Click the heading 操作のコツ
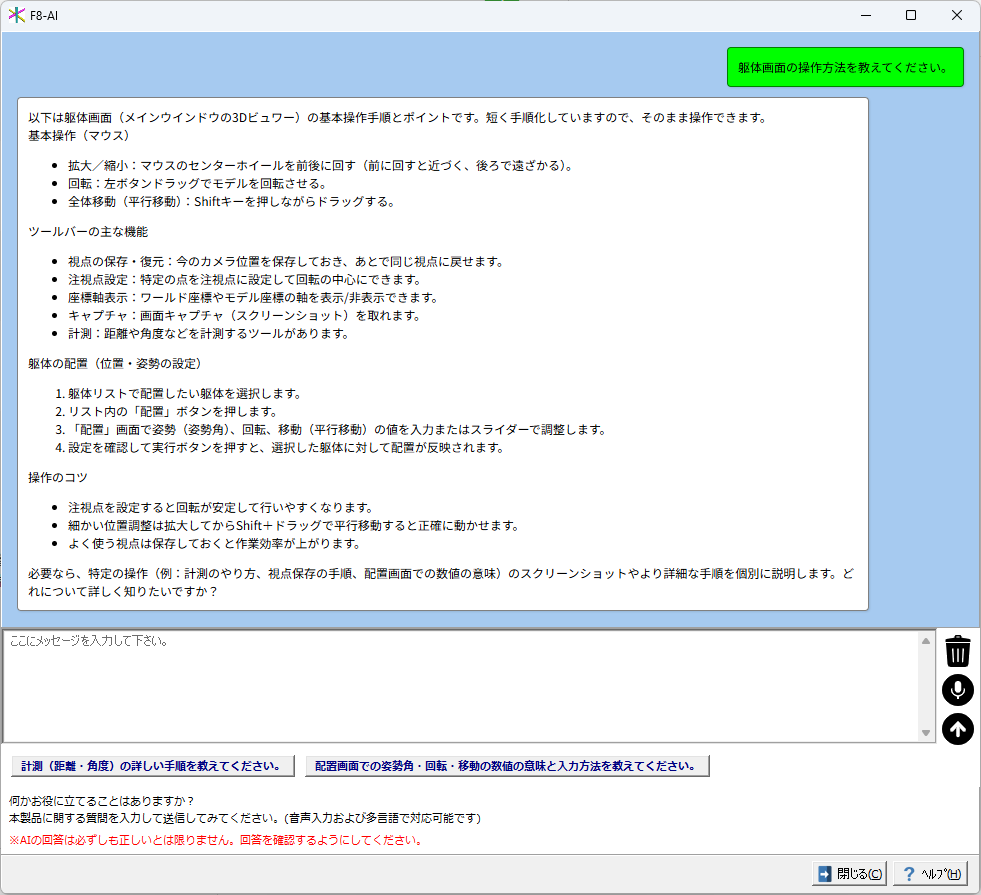981x895 pixels. coord(58,478)
